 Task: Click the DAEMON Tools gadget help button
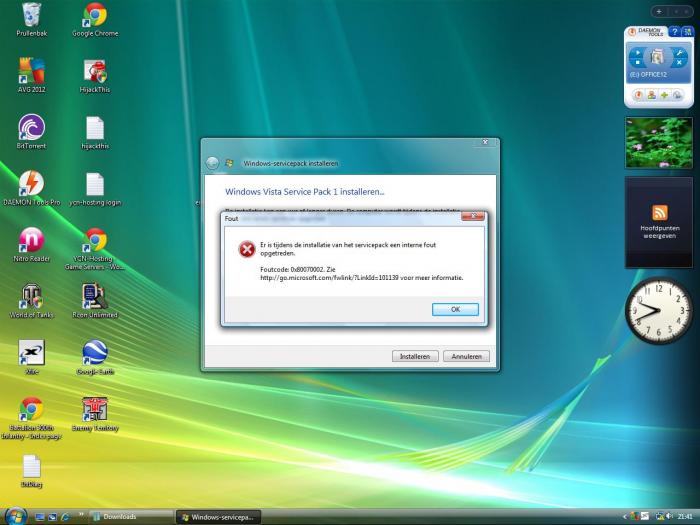pyautogui.click(x=675, y=32)
